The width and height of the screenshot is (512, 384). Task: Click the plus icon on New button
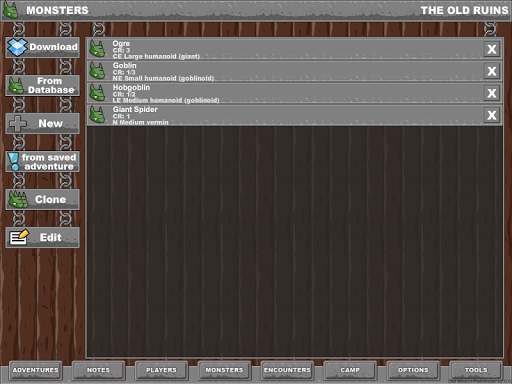(18, 124)
